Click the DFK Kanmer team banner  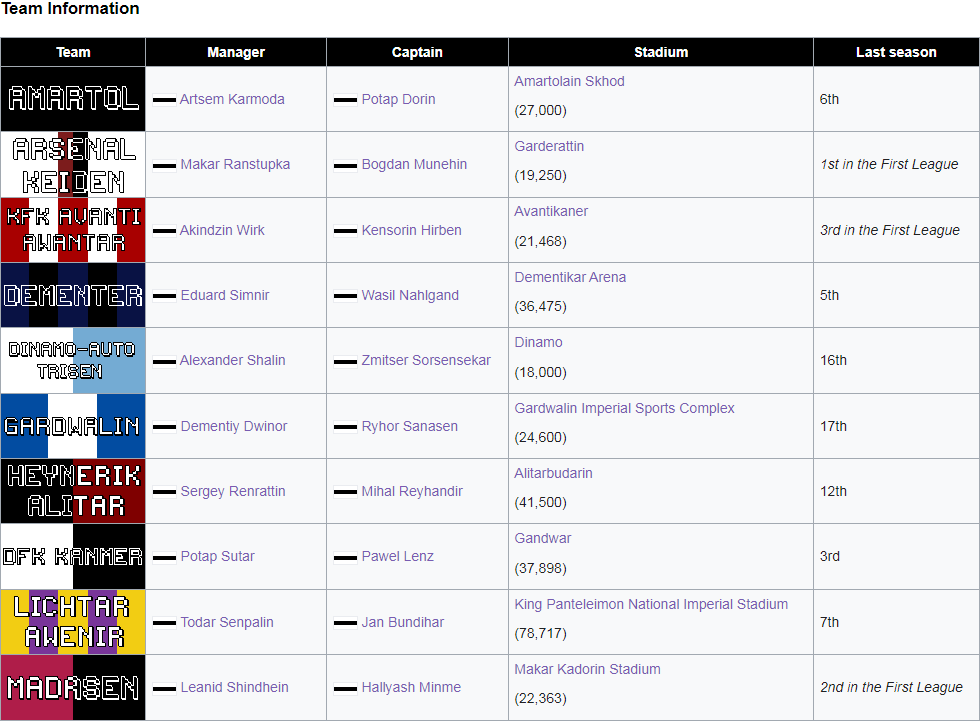click(73, 556)
